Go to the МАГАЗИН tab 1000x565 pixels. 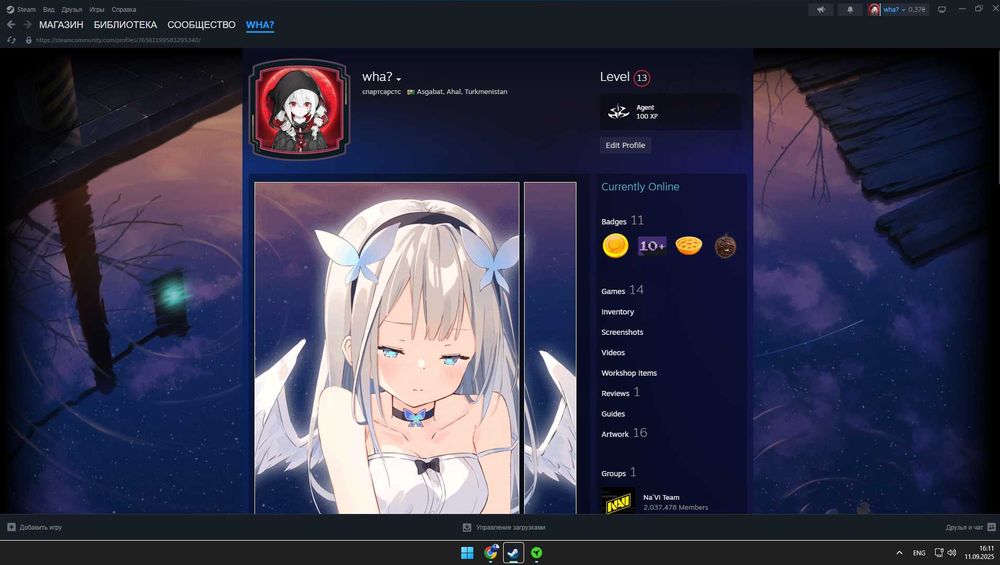coord(61,25)
